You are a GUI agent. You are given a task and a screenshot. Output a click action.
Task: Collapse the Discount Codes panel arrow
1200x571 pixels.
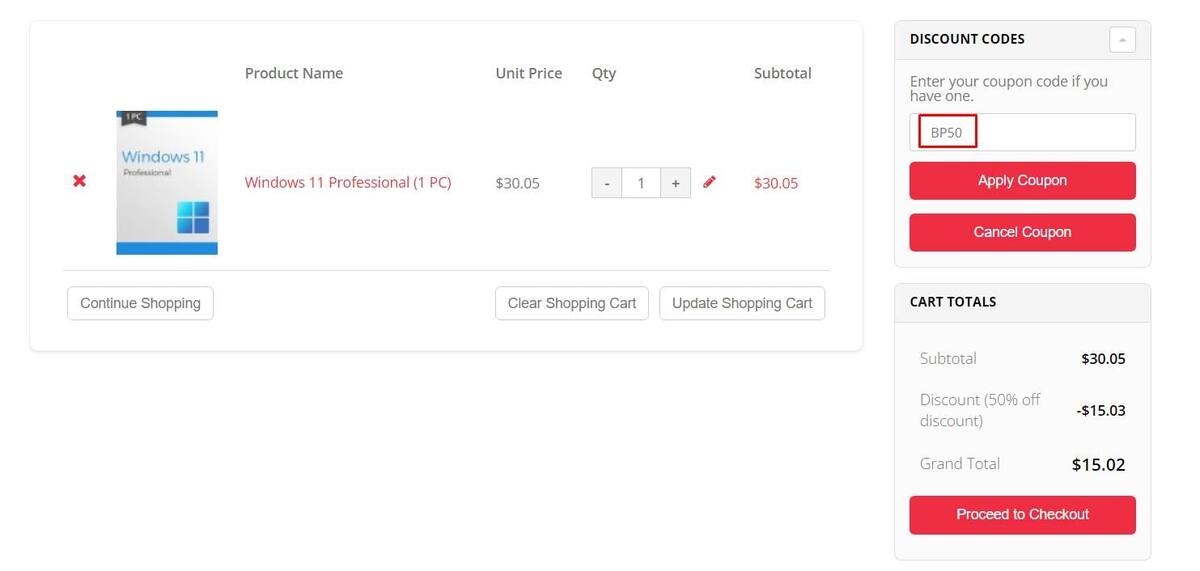pyautogui.click(x=1122, y=40)
